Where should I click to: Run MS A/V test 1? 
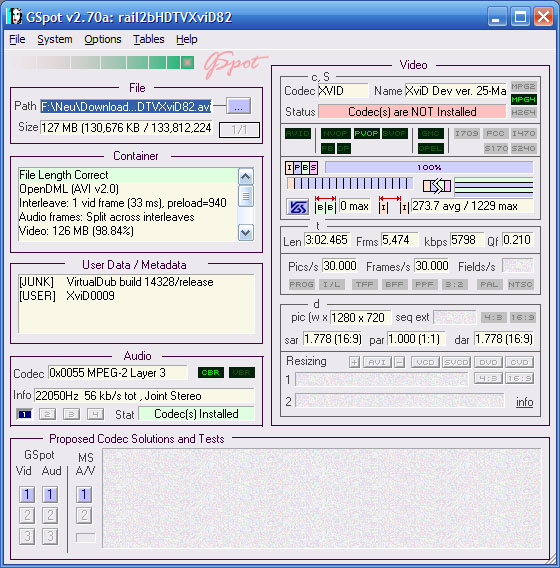click(x=84, y=494)
